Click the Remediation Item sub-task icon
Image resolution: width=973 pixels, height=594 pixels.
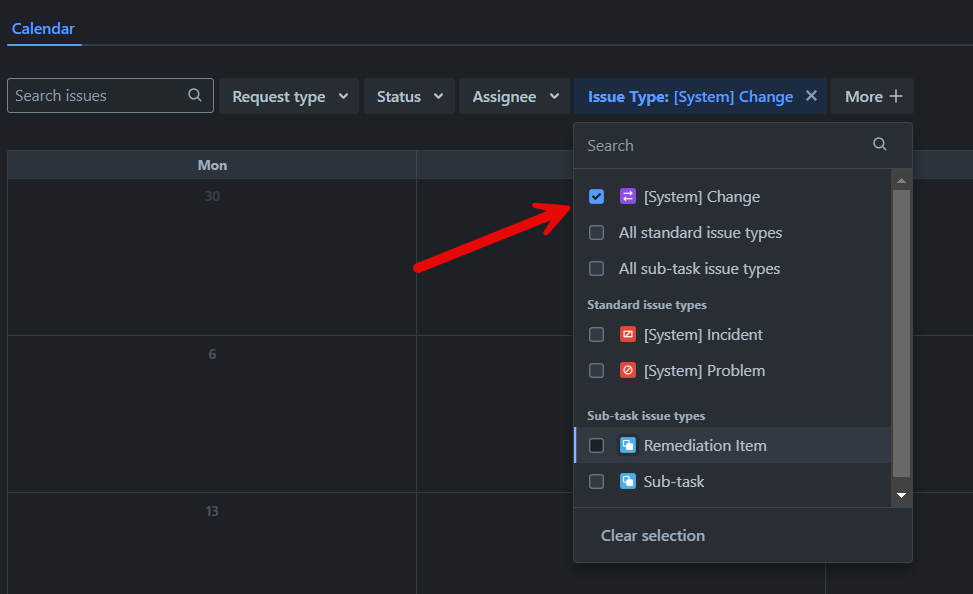628,445
